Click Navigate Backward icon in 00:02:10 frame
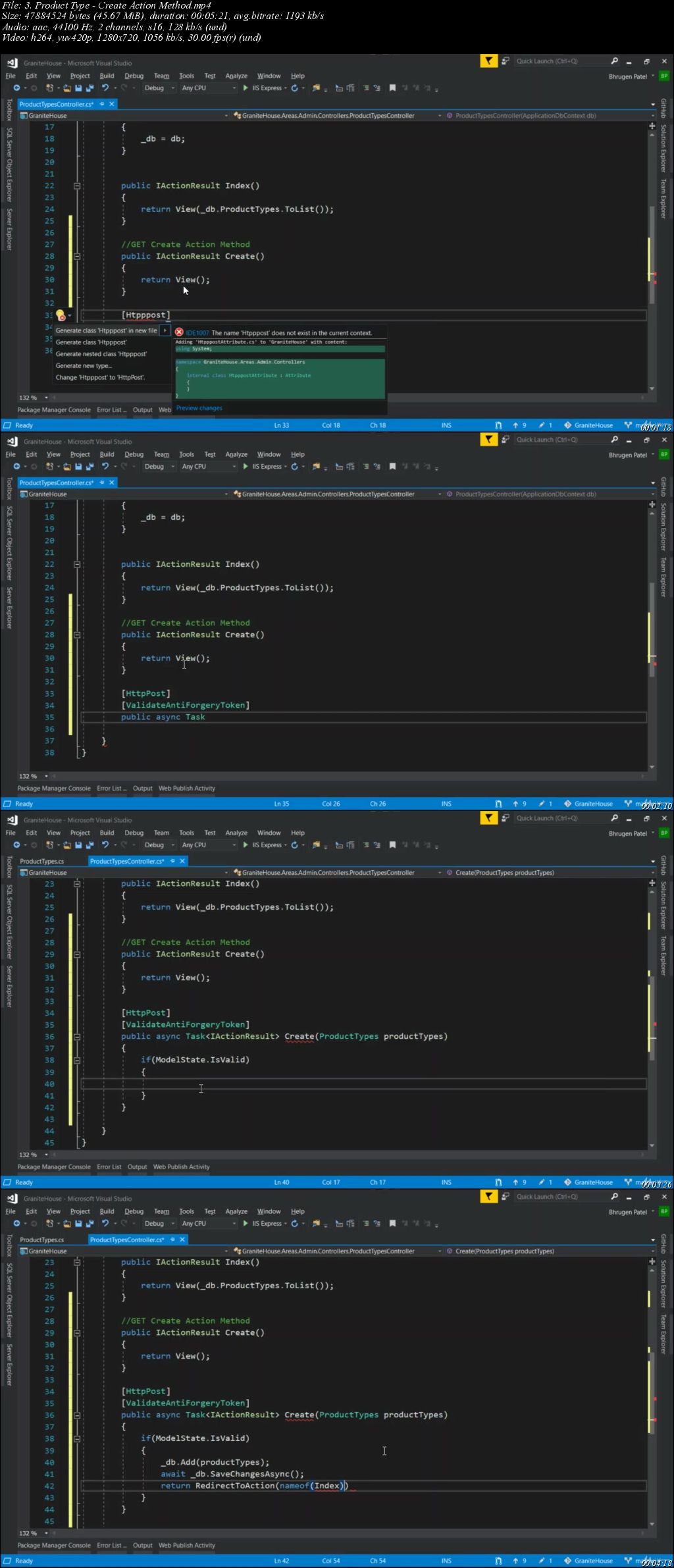 pyautogui.click(x=16, y=467)
